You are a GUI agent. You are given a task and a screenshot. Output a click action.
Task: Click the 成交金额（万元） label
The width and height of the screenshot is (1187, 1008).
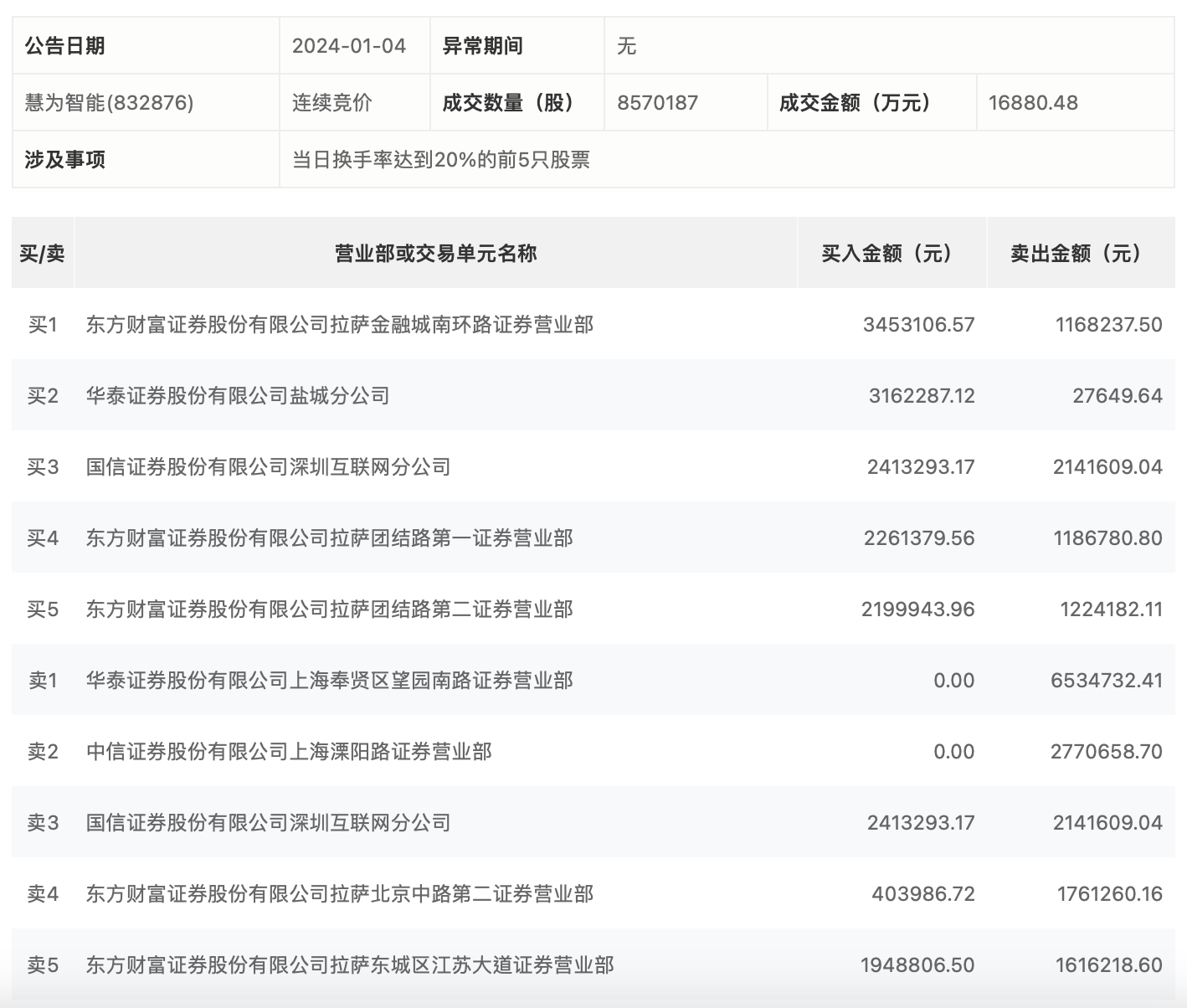(x=861, y=102)
